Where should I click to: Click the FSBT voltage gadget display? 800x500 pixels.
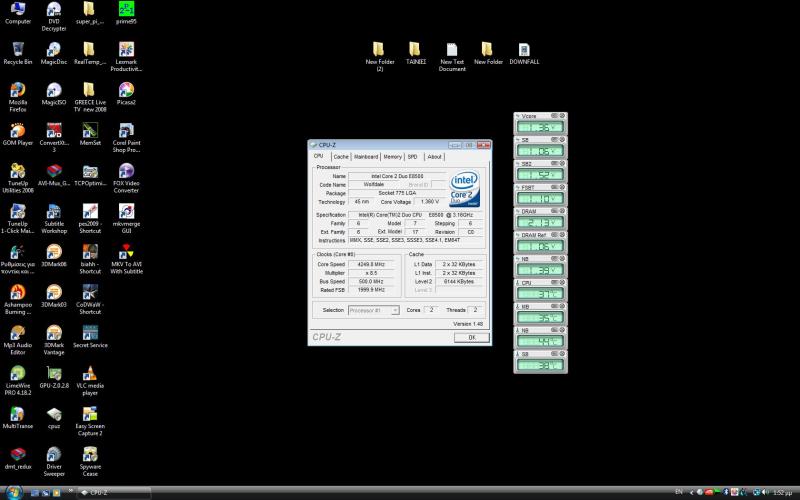pyautogui.click(x=540, y=198)
